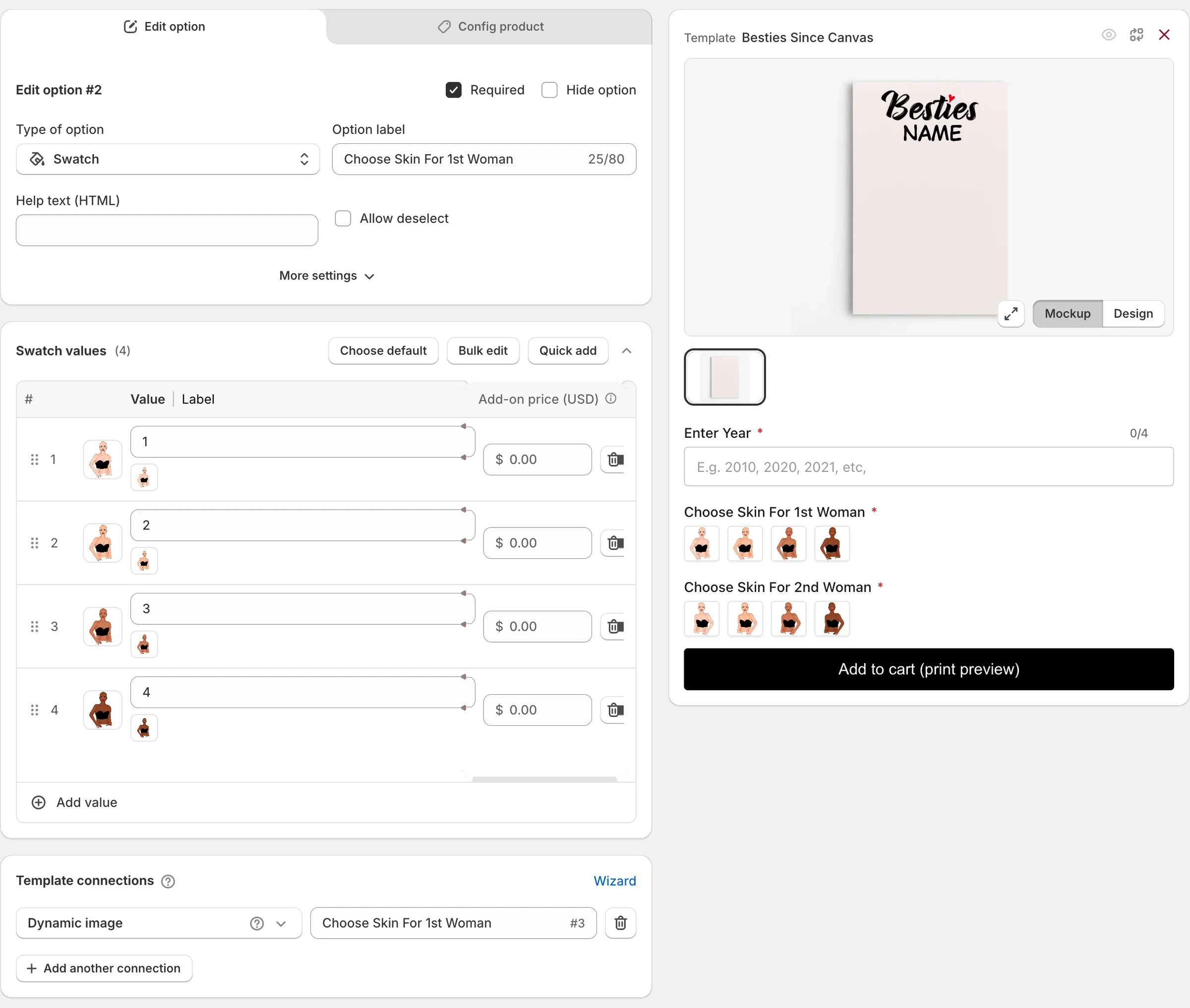Open Template connections help icon
Screen dimensions: 1190x1008
coord(168,881)
